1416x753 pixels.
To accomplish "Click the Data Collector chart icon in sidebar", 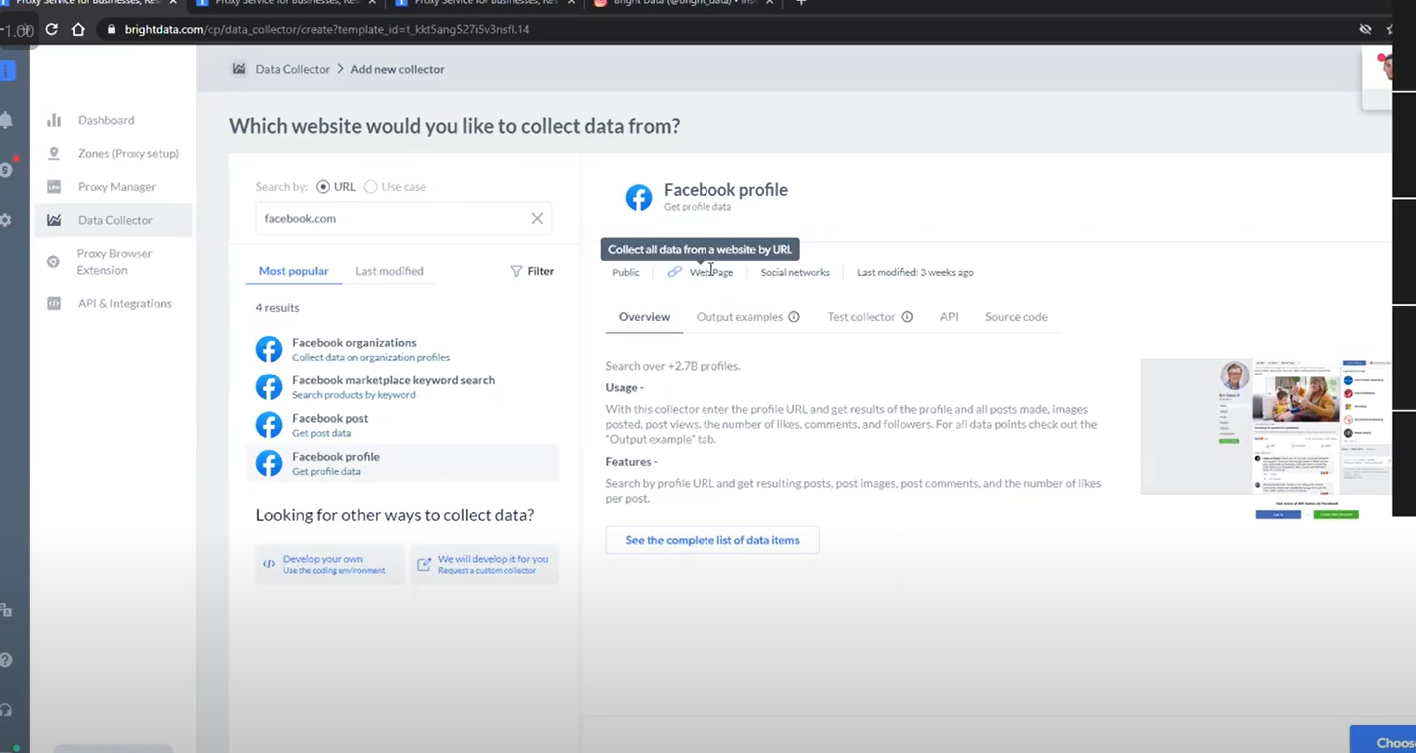I will click(54, 220).
